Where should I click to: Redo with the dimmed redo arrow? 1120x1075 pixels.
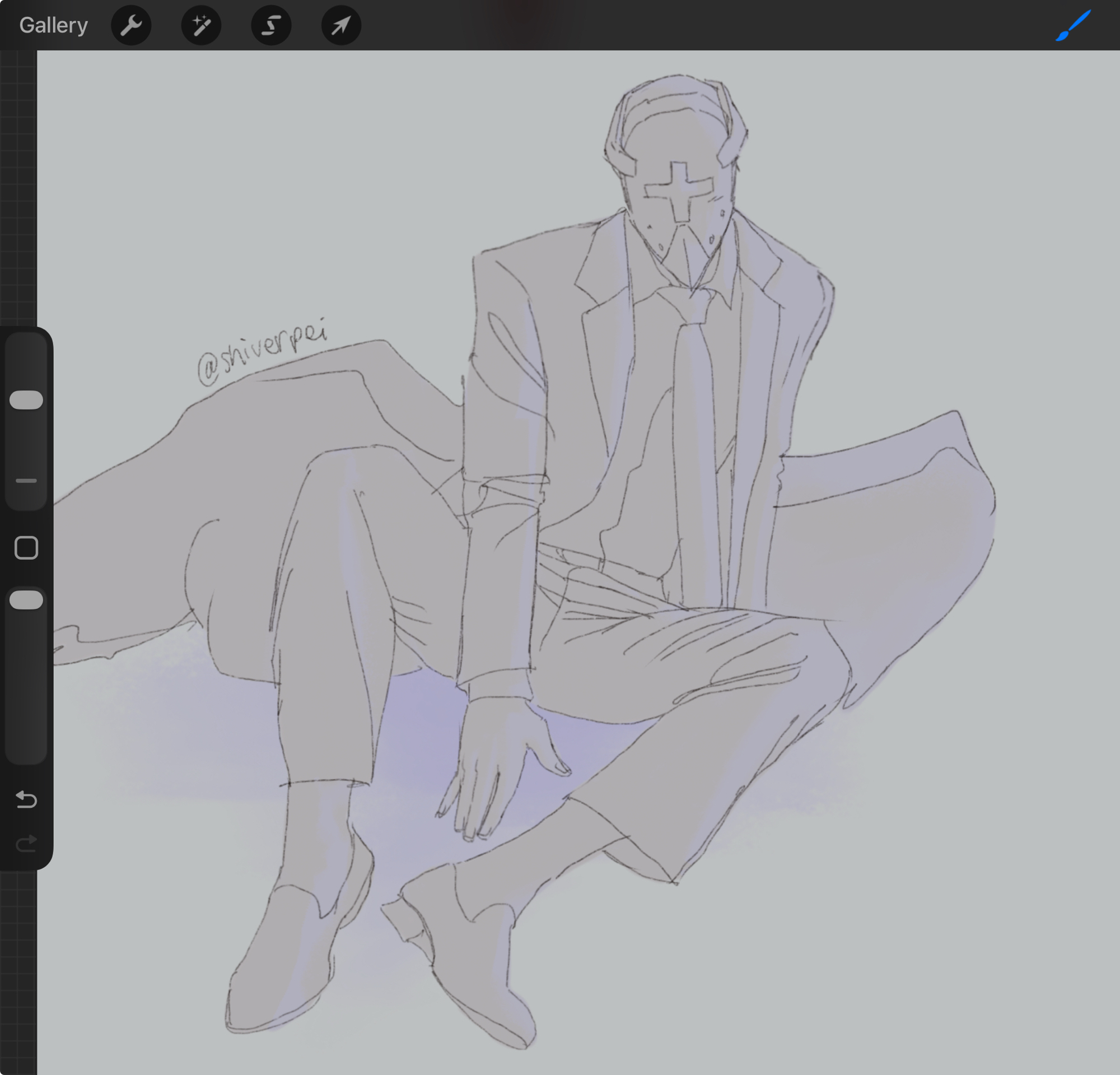pyautogui.click(x=26, y=844)
